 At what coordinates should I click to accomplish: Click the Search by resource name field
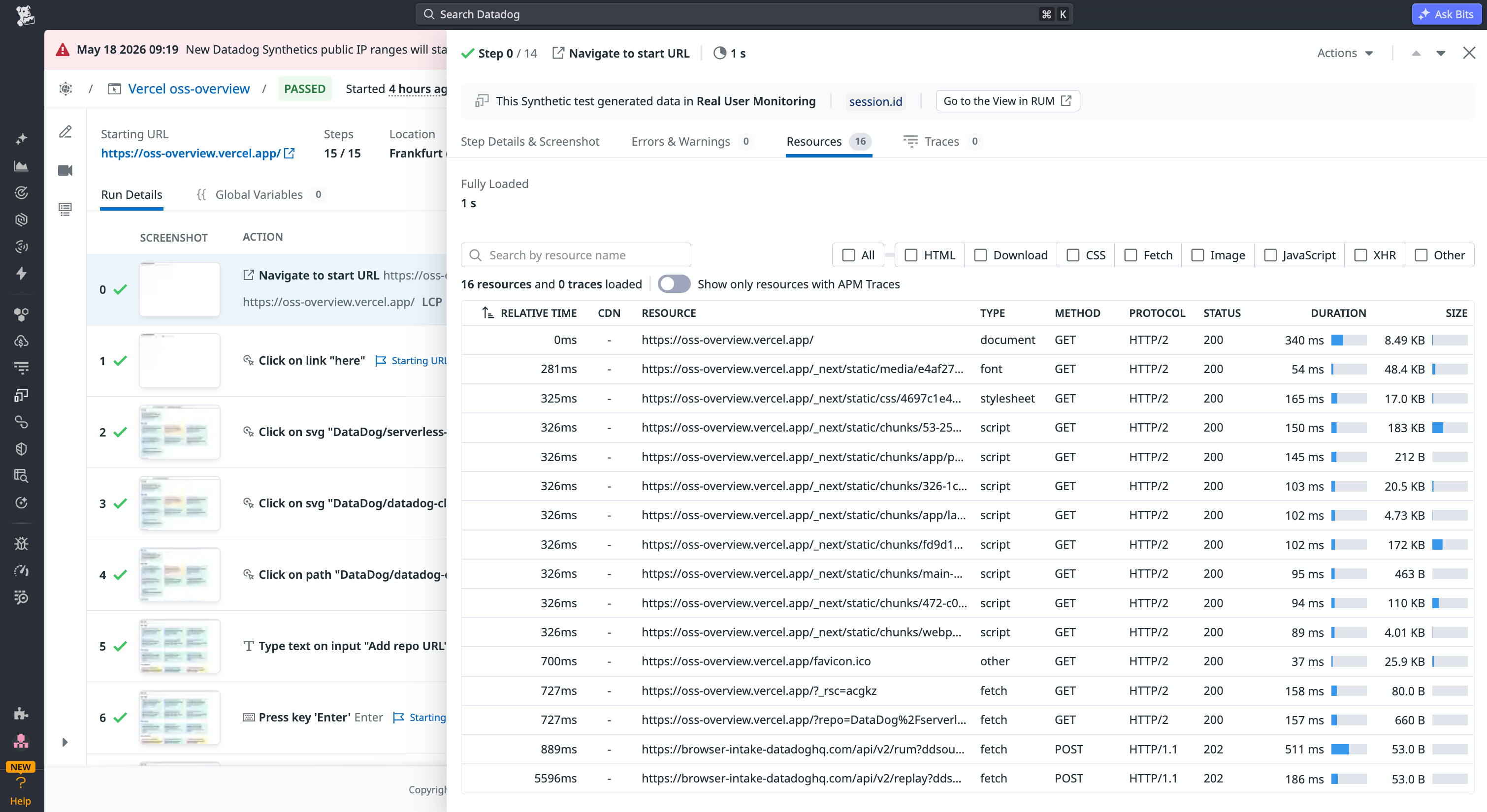click(x=576, y=255)
